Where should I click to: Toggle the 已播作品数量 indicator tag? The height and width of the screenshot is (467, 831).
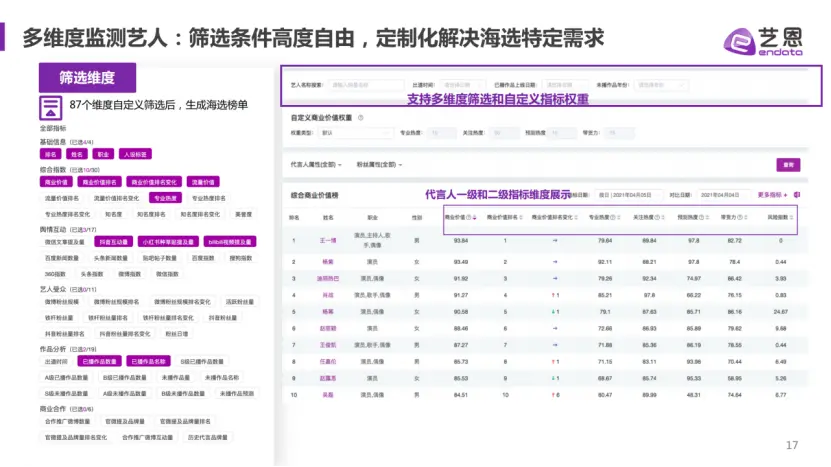point(99,362)
